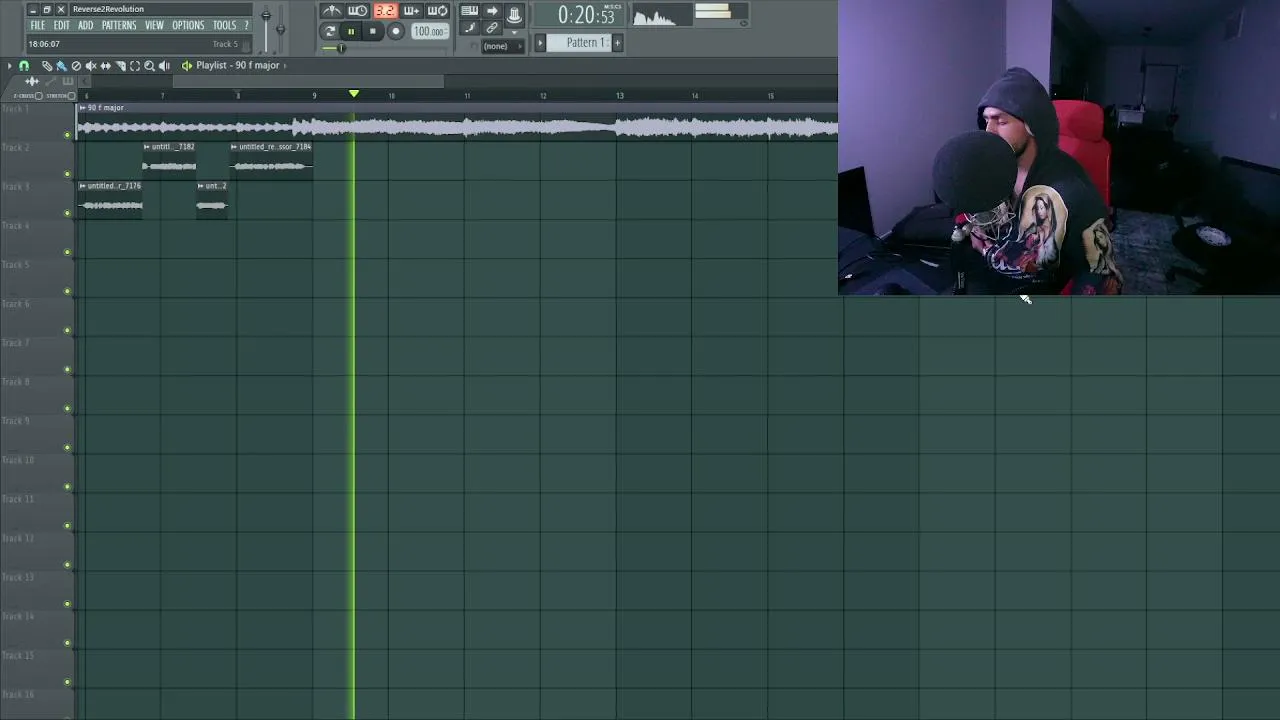Click the note/slide curve icon
The height and width of the screenshot is (720, 1280).
pyautogui.click(x=469, y=29)
